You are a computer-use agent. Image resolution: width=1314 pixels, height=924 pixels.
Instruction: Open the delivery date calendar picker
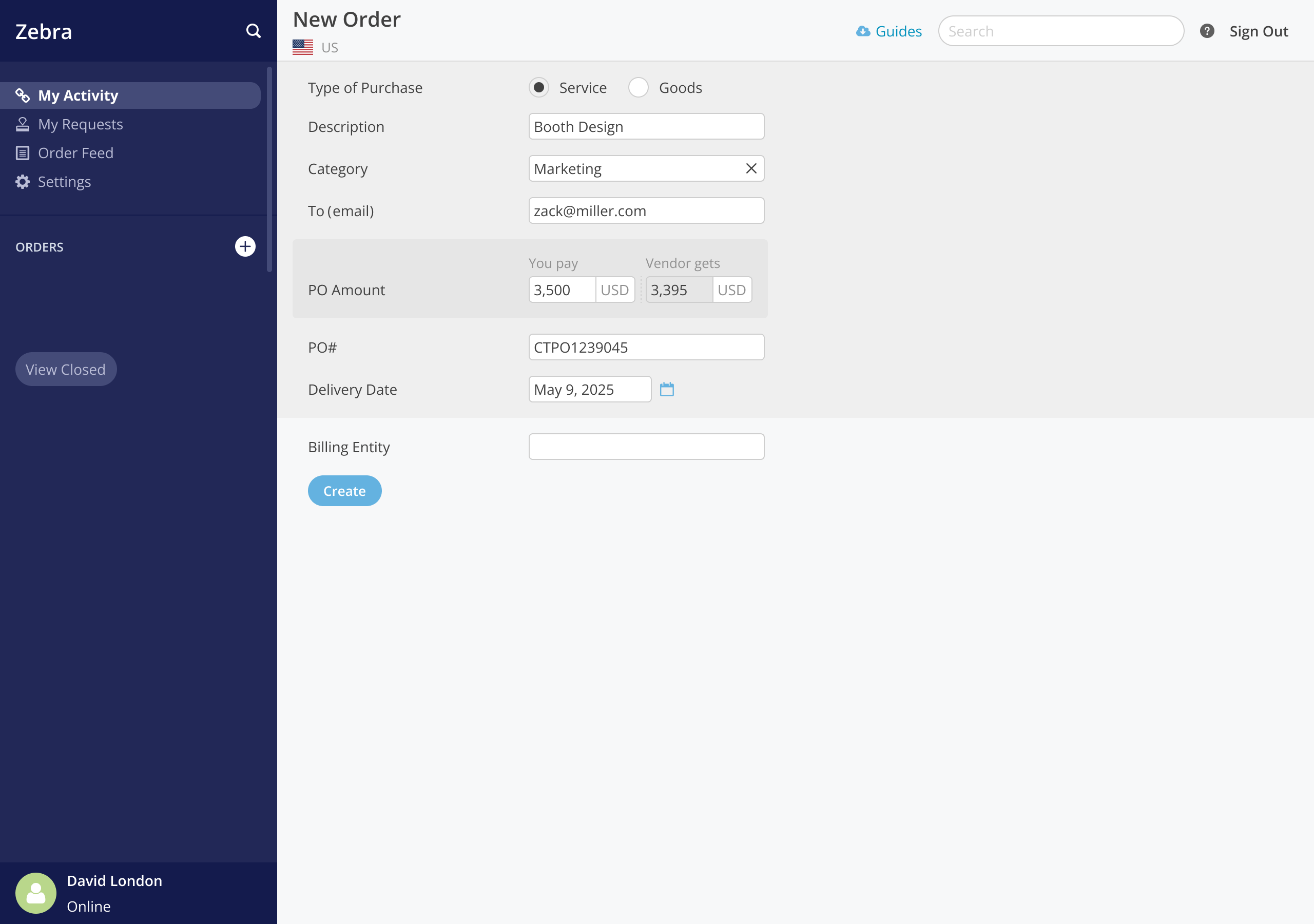[667, 390]
